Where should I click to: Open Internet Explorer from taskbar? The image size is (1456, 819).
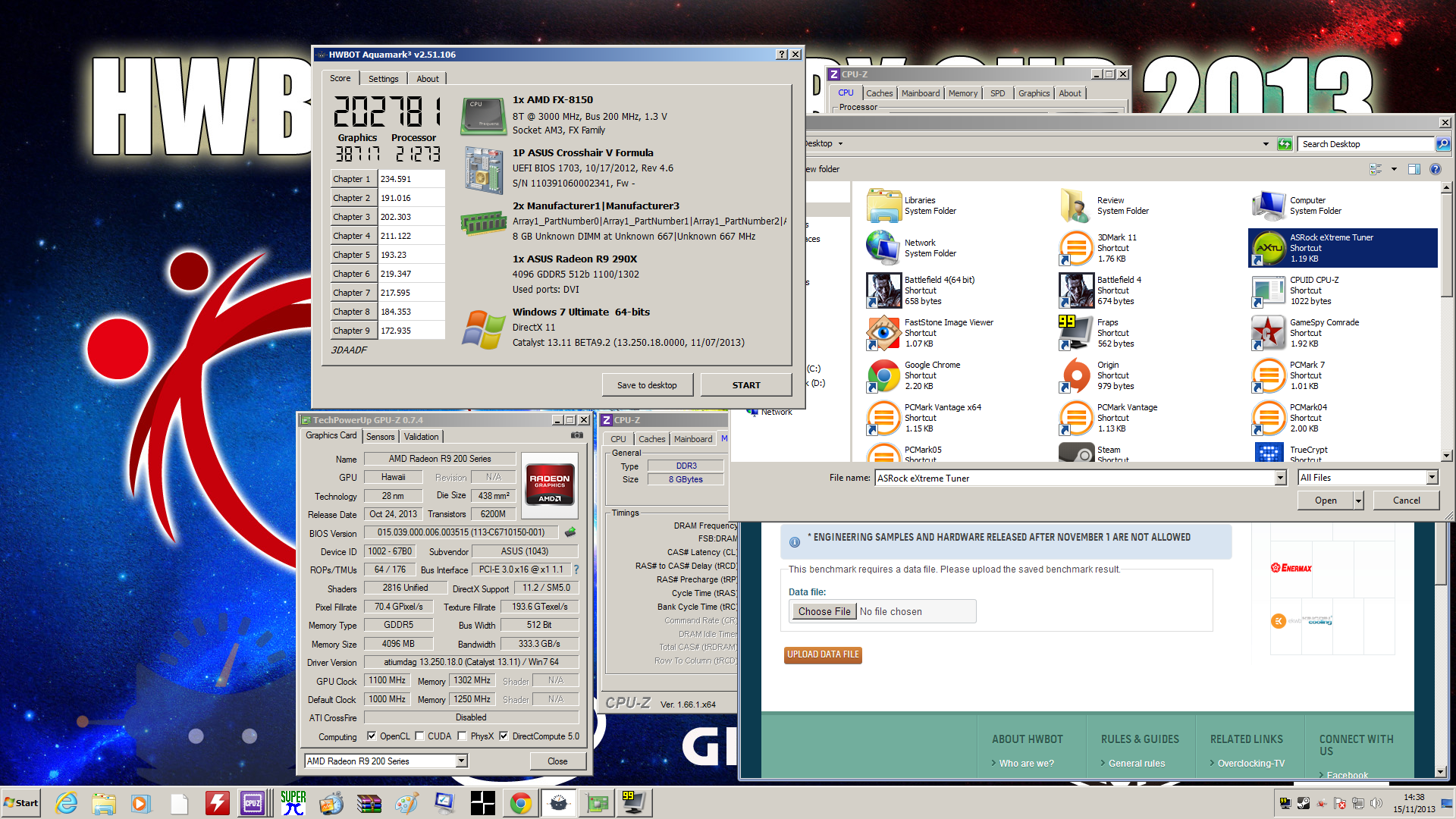click(x=67, y=803)
